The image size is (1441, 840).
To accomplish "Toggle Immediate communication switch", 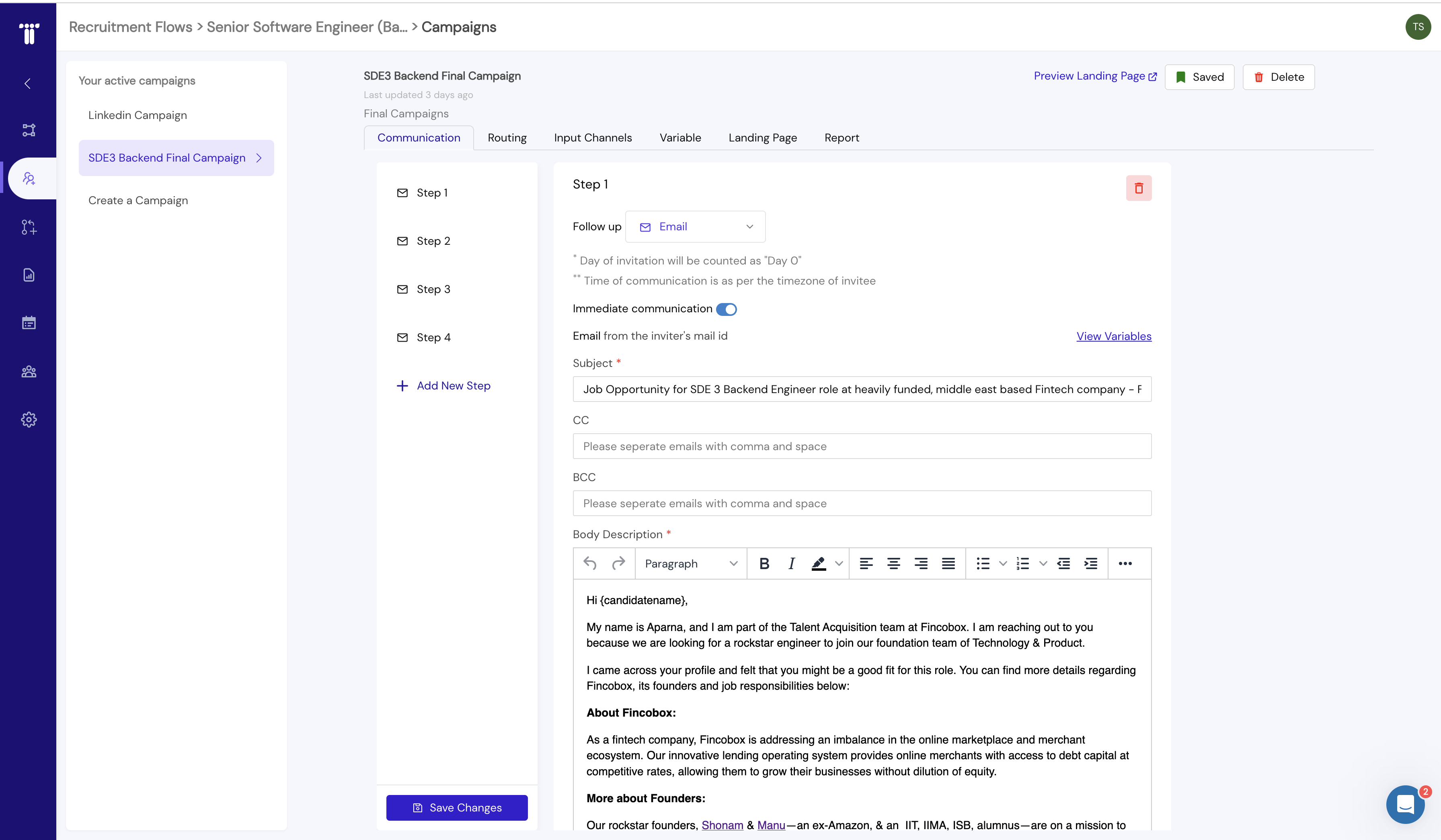I will (726, 309).
